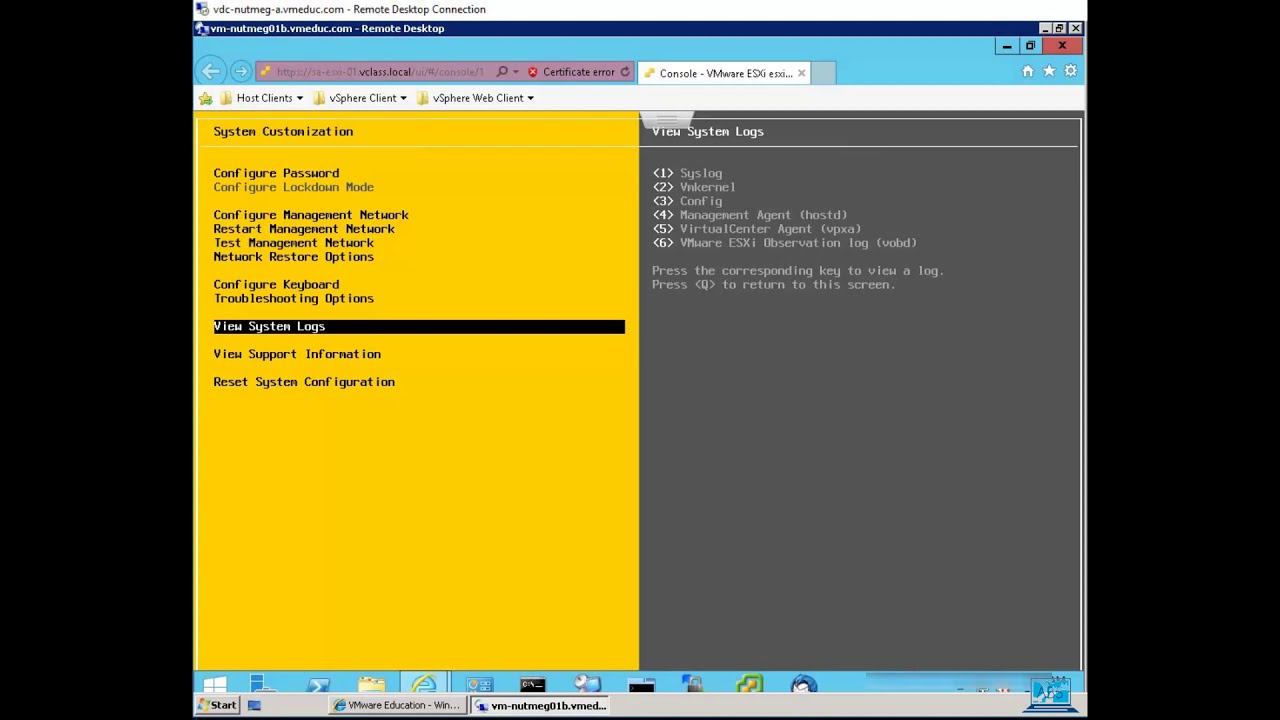Image resolution: width=1280 pixels, height=720 pixels.
Task: Select Configure Management Network
Action: point(311,215)
